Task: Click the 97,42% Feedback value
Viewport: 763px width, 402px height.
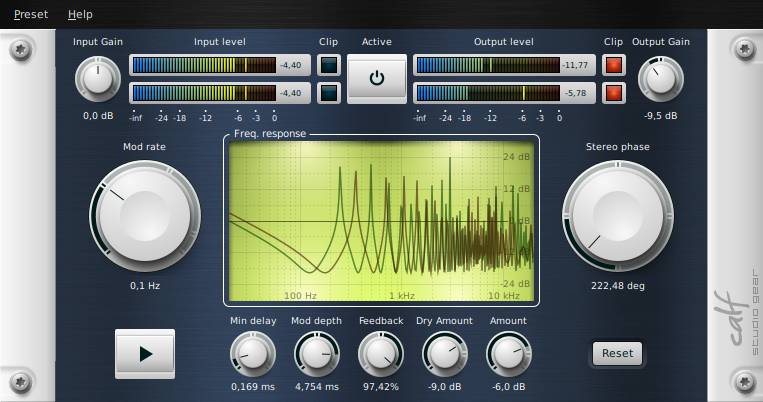Action: [381, 387]
